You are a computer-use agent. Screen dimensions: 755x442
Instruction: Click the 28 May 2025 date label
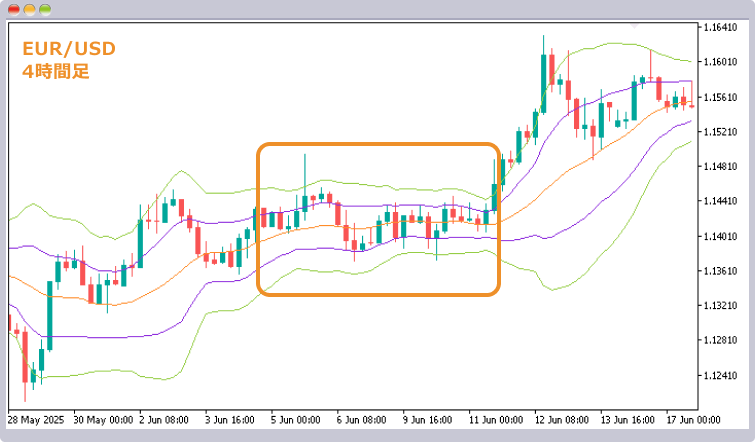36,419
